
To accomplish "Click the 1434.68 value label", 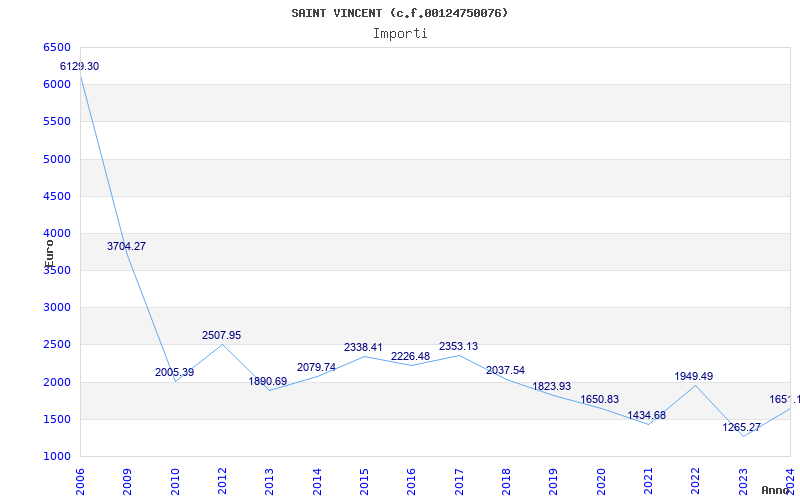I will 646,415.
